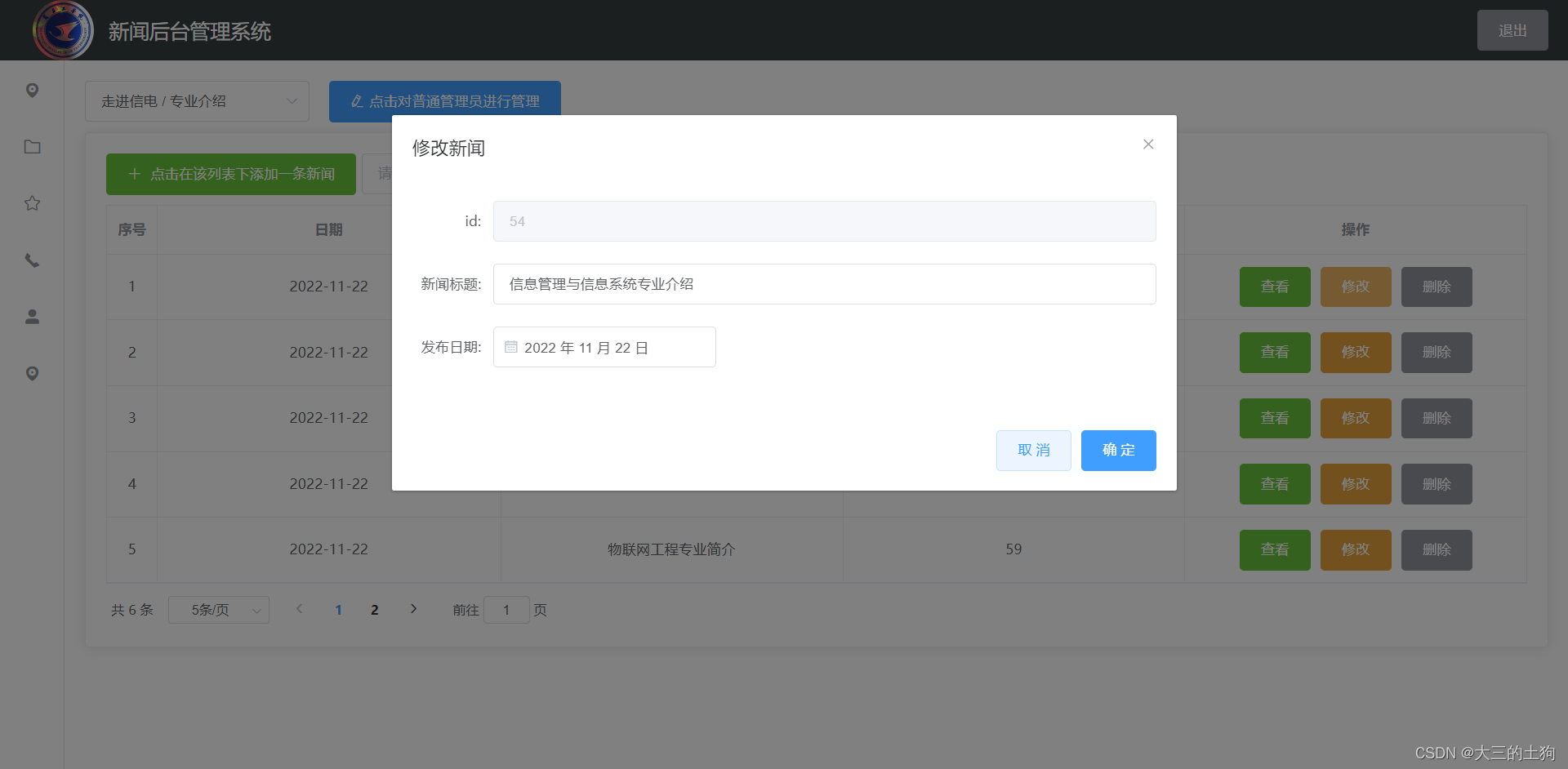1568x769 pixels.
Task: Go to page 2 in pagination
Action: (375, 609)
